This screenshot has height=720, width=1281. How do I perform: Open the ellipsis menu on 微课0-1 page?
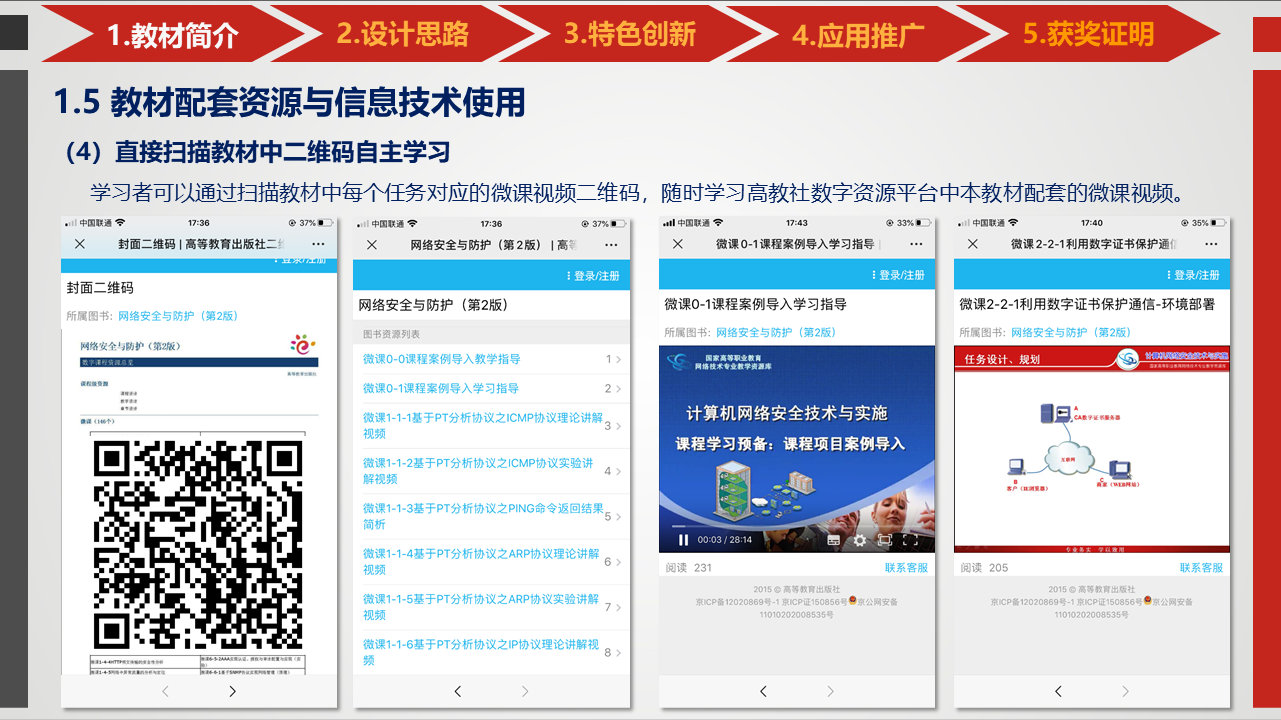click(x=915, y=244)
